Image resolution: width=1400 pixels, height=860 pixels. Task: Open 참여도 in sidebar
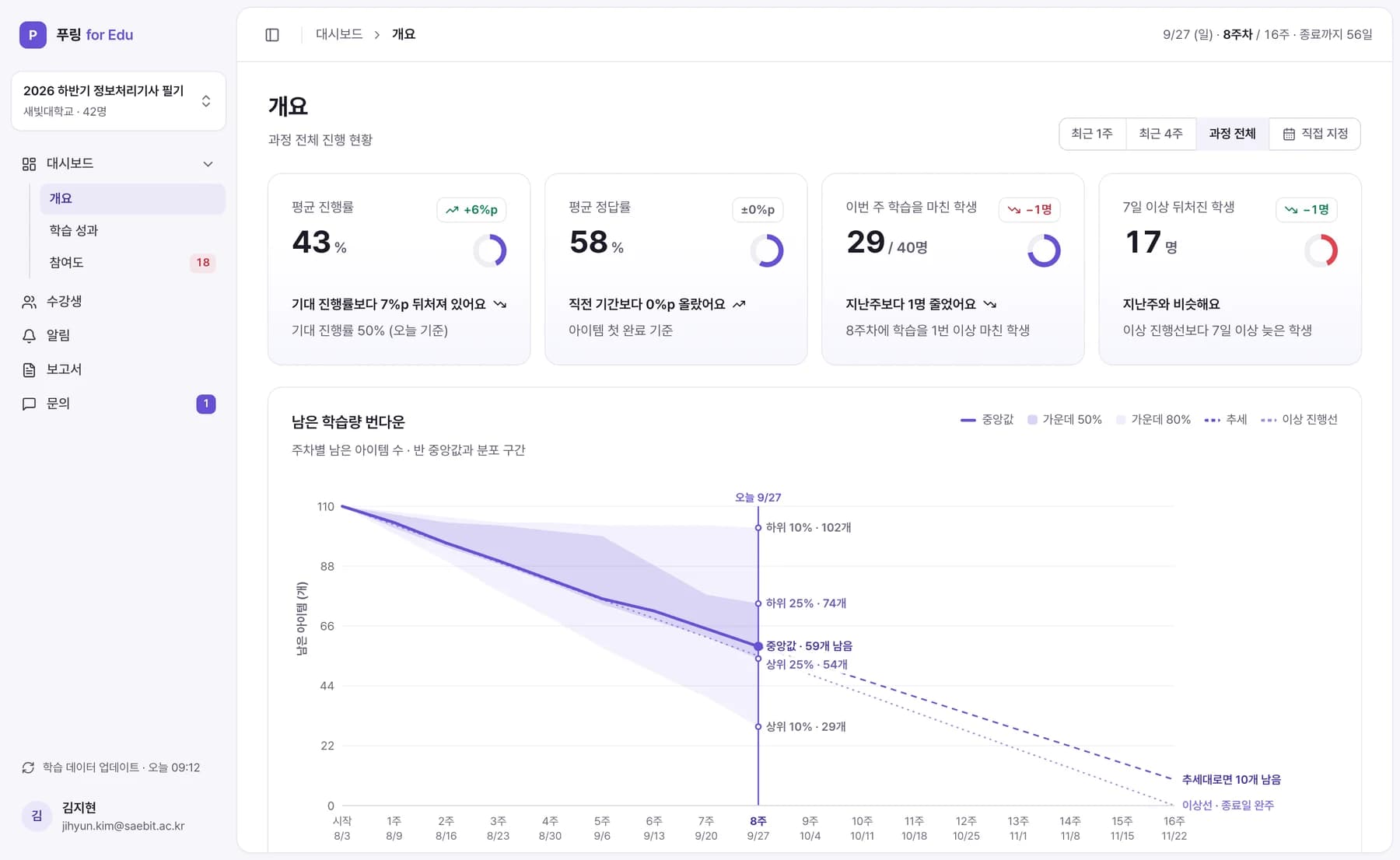pyautogui.click(x=132, y=263)
